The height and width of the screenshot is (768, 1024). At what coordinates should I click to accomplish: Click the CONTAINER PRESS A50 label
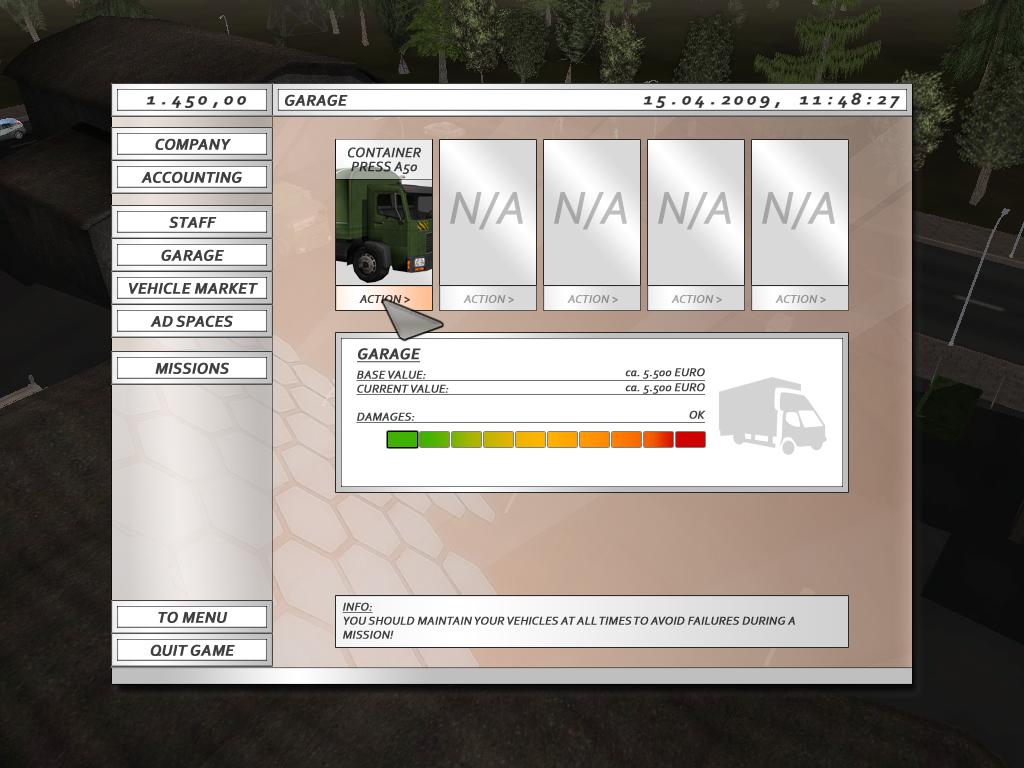(x=384, y=159)
